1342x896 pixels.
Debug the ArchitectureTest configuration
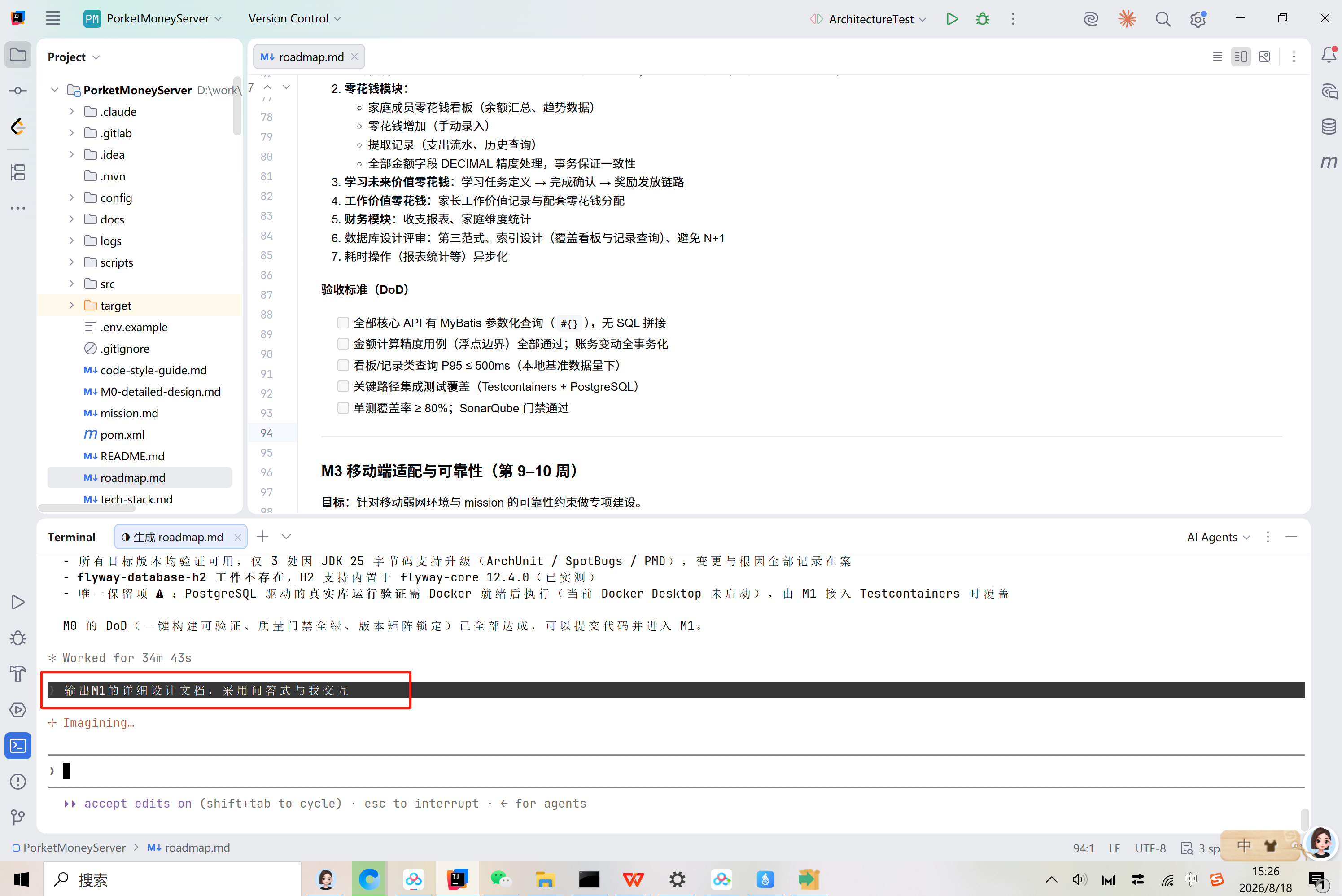point(982,19)
